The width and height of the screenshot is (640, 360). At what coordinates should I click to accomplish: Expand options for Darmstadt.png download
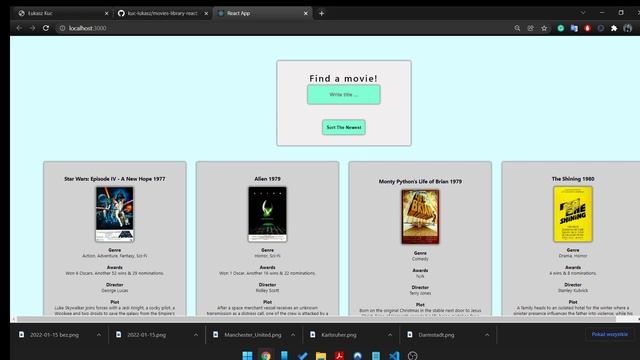pos(487,335)
